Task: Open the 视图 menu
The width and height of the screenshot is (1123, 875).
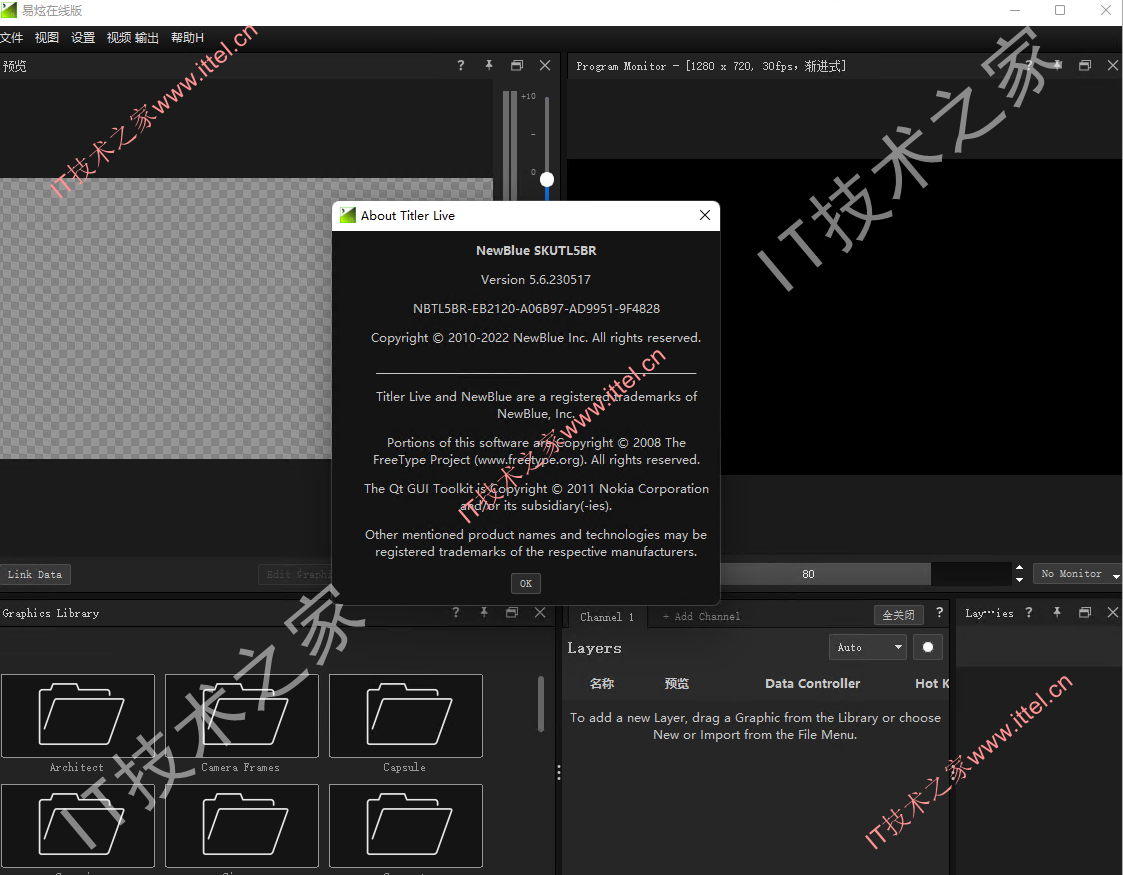Action: point(47,38)
